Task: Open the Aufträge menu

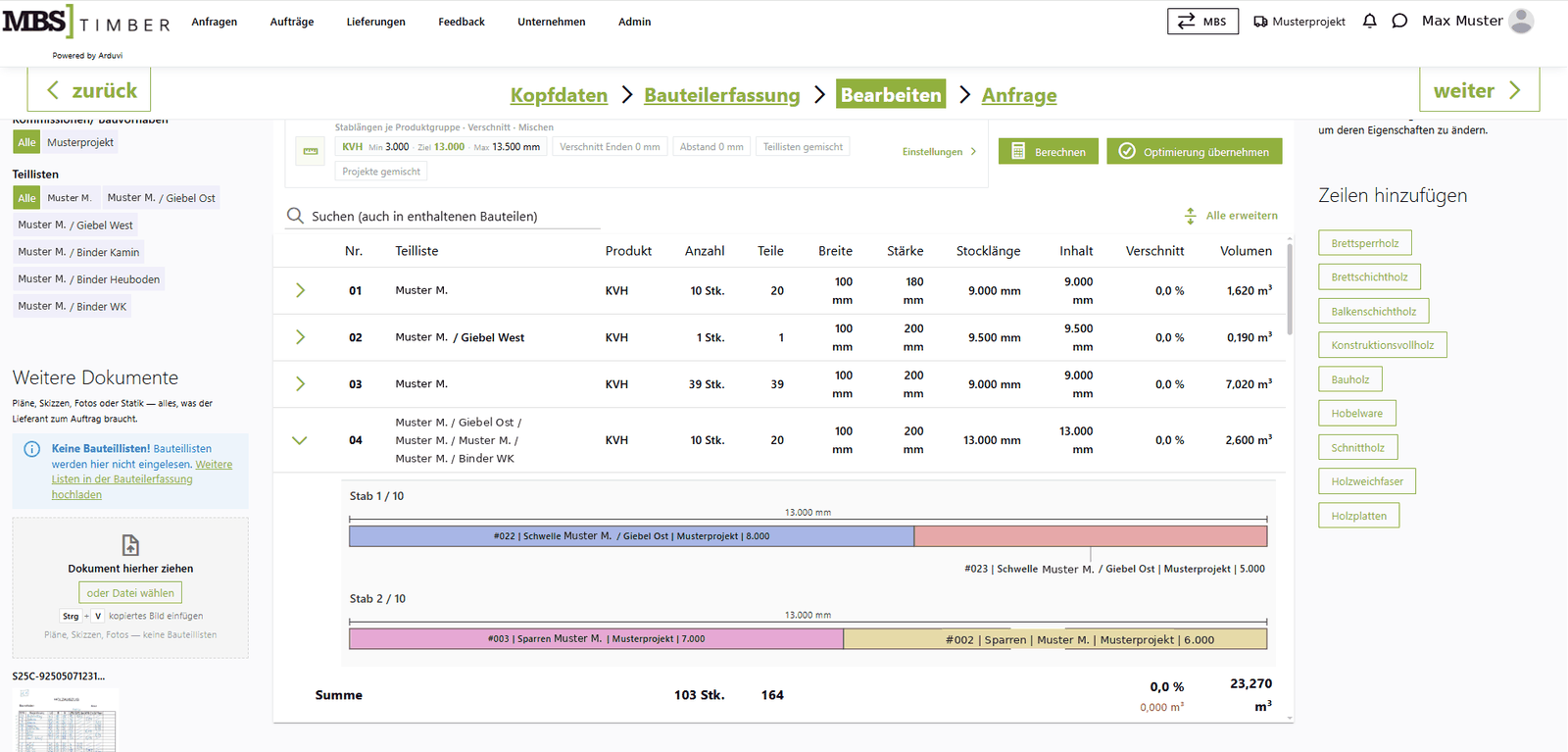Action: click(292, 22)
